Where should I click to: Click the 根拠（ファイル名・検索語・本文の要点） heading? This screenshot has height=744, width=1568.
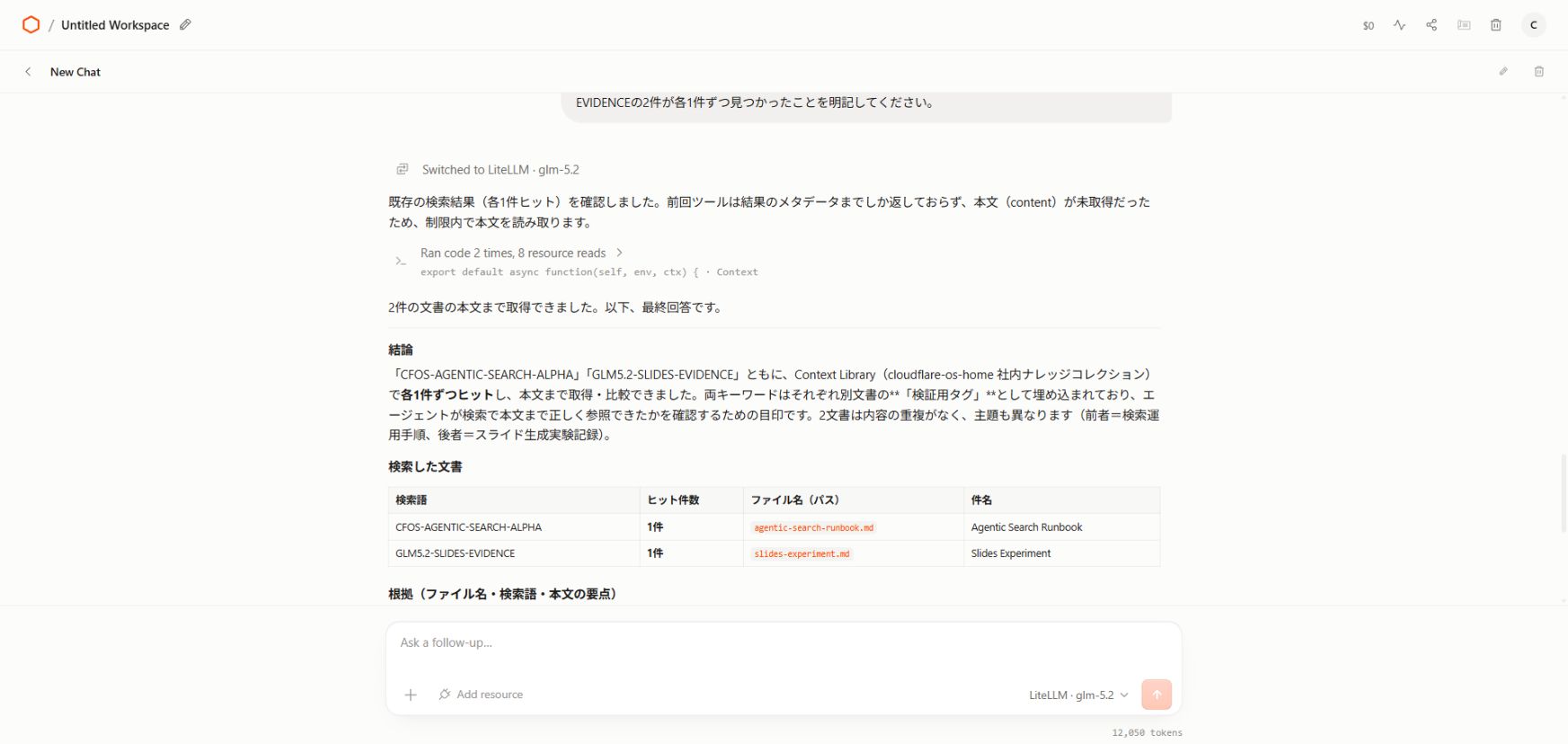pos(502,594)
